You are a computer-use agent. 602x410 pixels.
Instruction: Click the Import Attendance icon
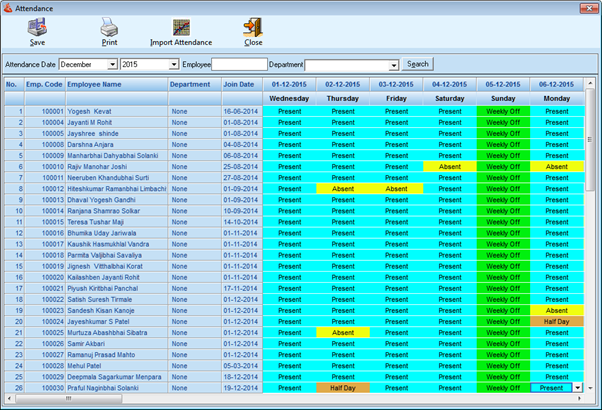tap(181, 27)
